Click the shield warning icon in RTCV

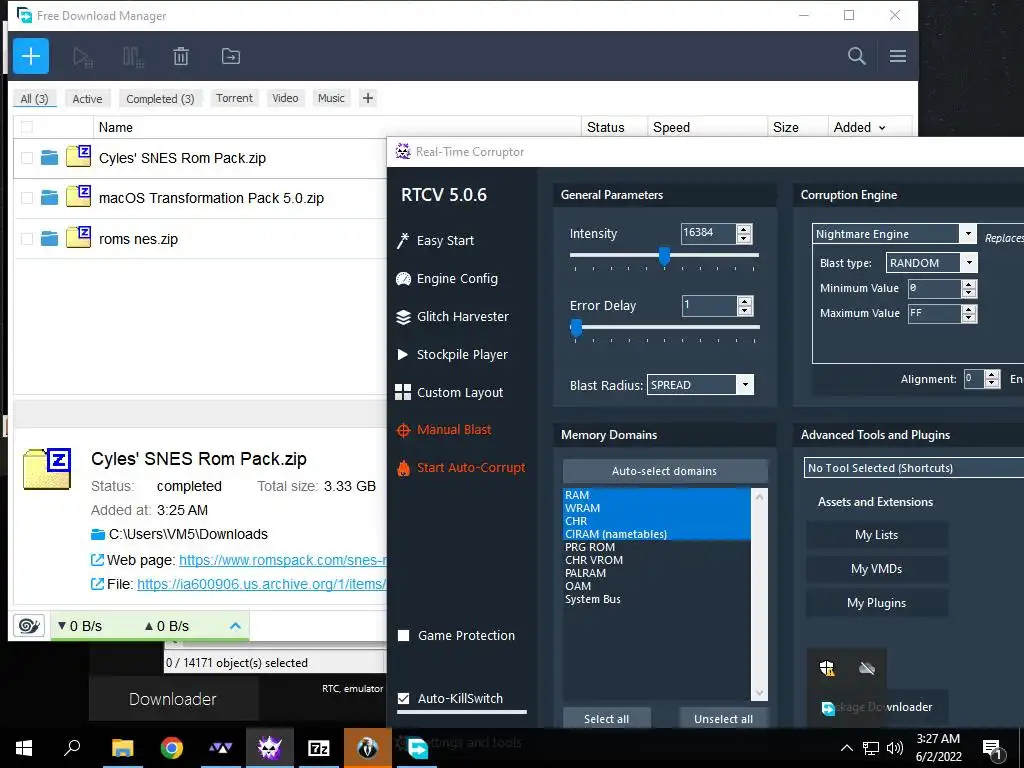coord(827,668)
